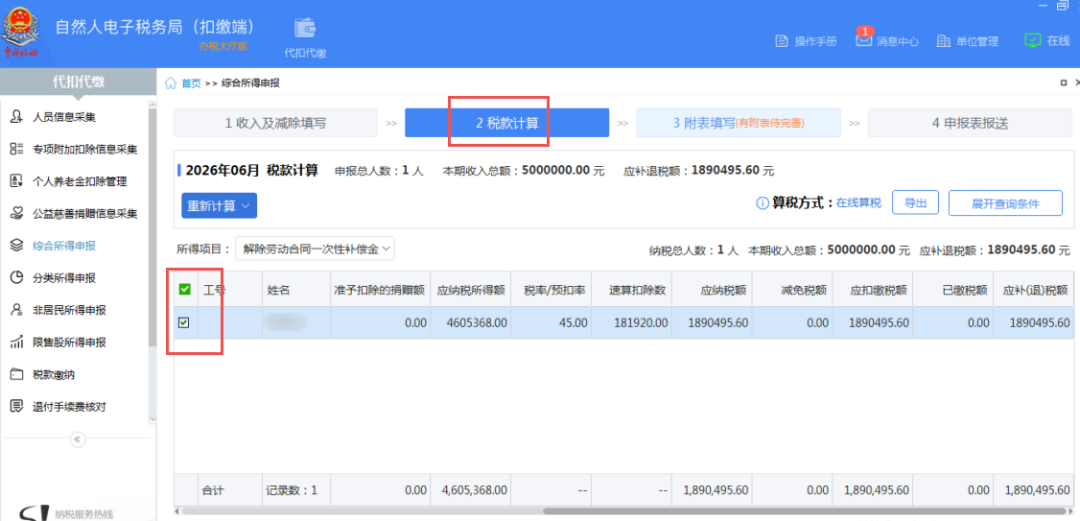The height and width of the screenshot is (521, 1080).
Task: Click the window restore icon in breadcrumb bar
Action: 1063,83
